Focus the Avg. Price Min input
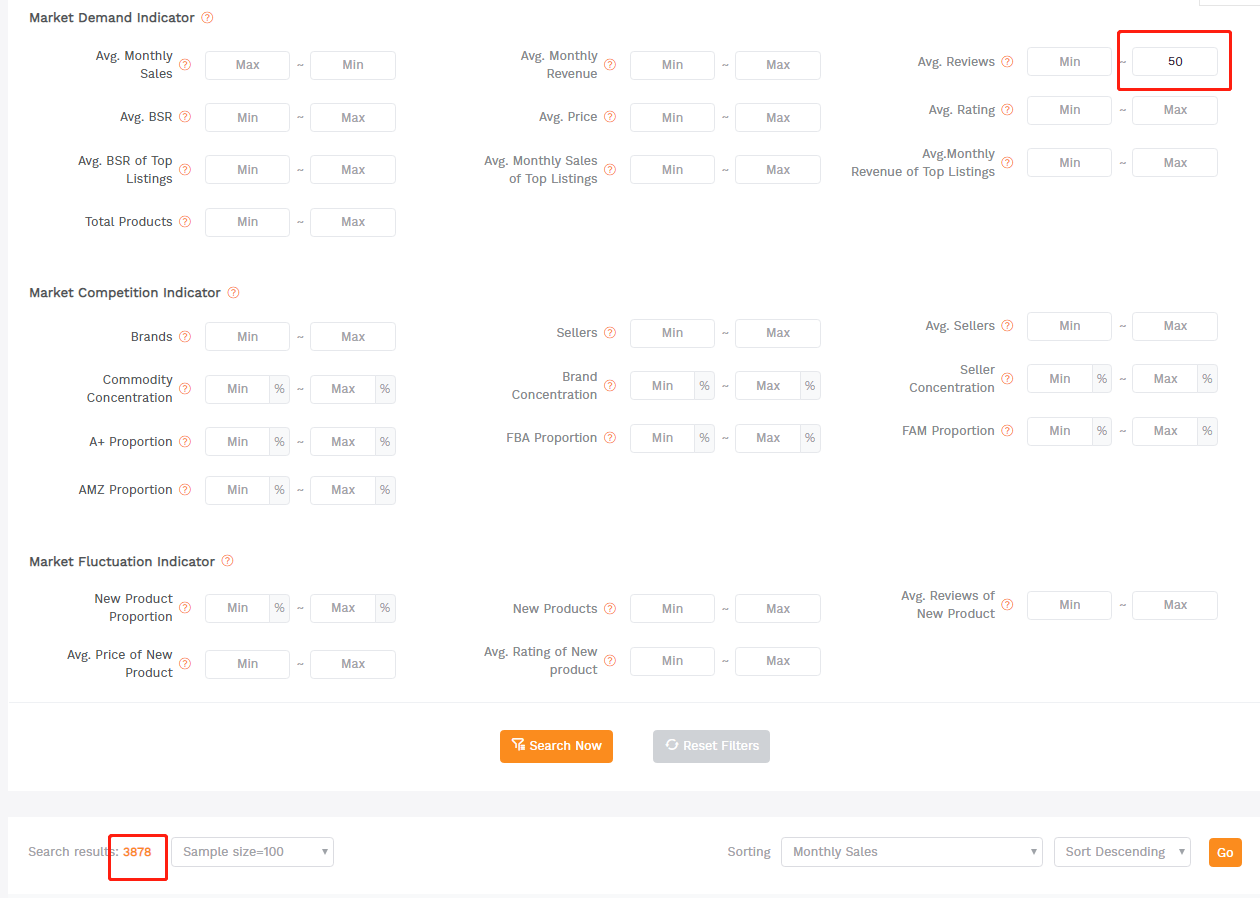Viewport: 1260px width, 898px height. click(672, 118)
